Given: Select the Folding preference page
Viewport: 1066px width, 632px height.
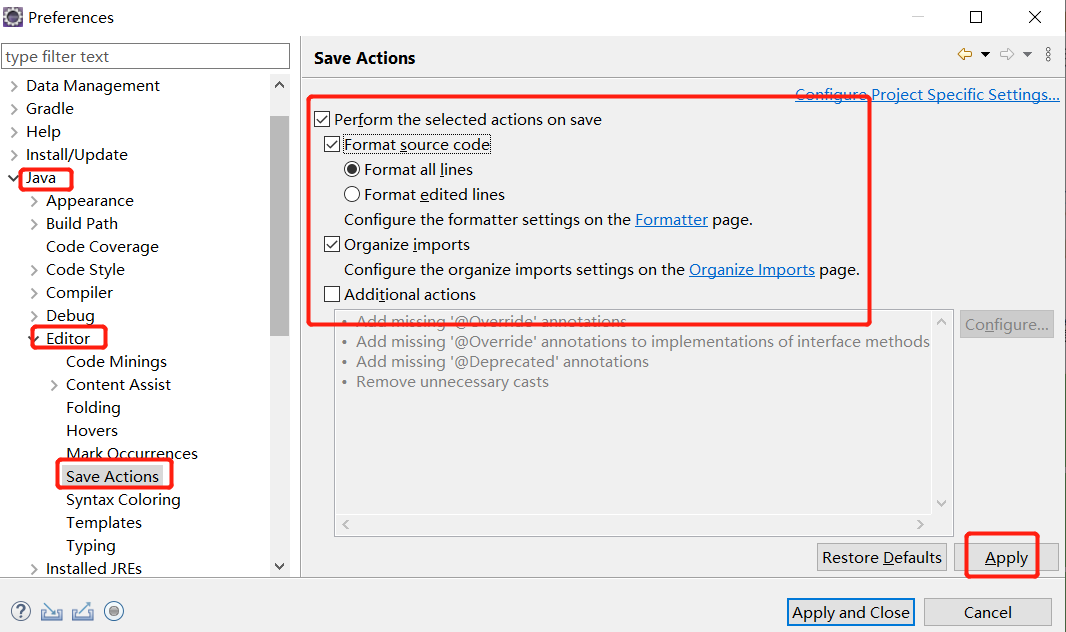Looking at the screenshot, I should click(x=93, y=408).
